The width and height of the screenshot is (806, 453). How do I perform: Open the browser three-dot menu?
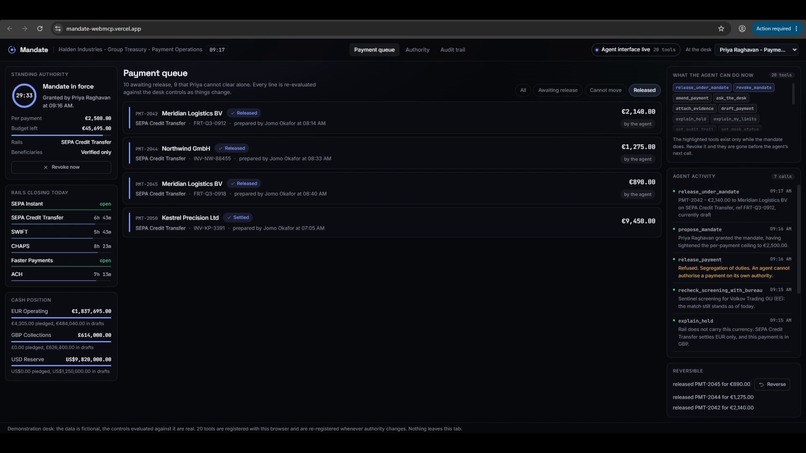pyautogui.click(x=797, y=29)
